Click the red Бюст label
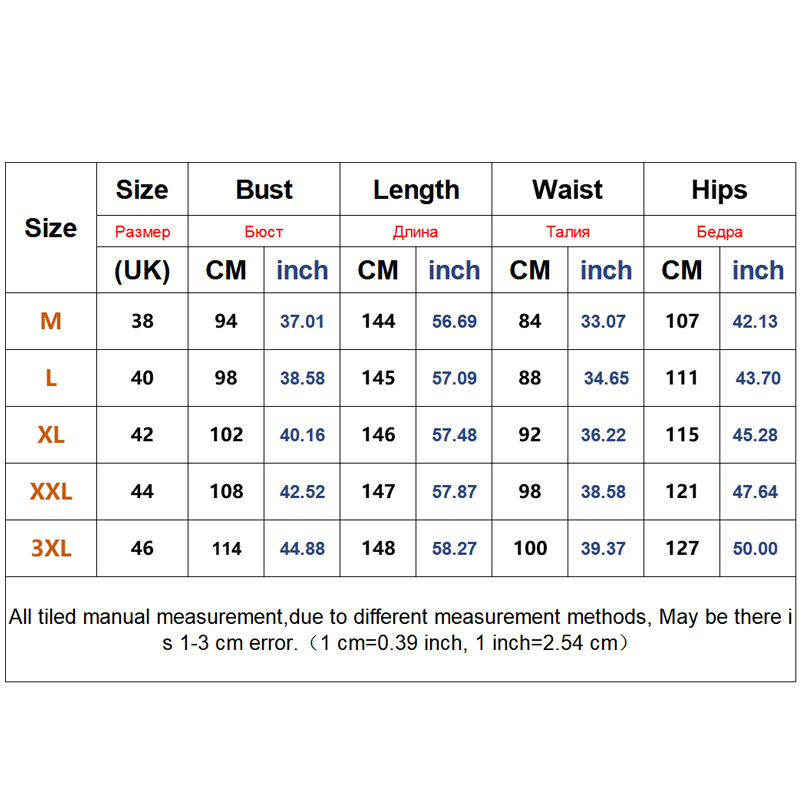Screen dimensions: 800x800 click(264, 232)
